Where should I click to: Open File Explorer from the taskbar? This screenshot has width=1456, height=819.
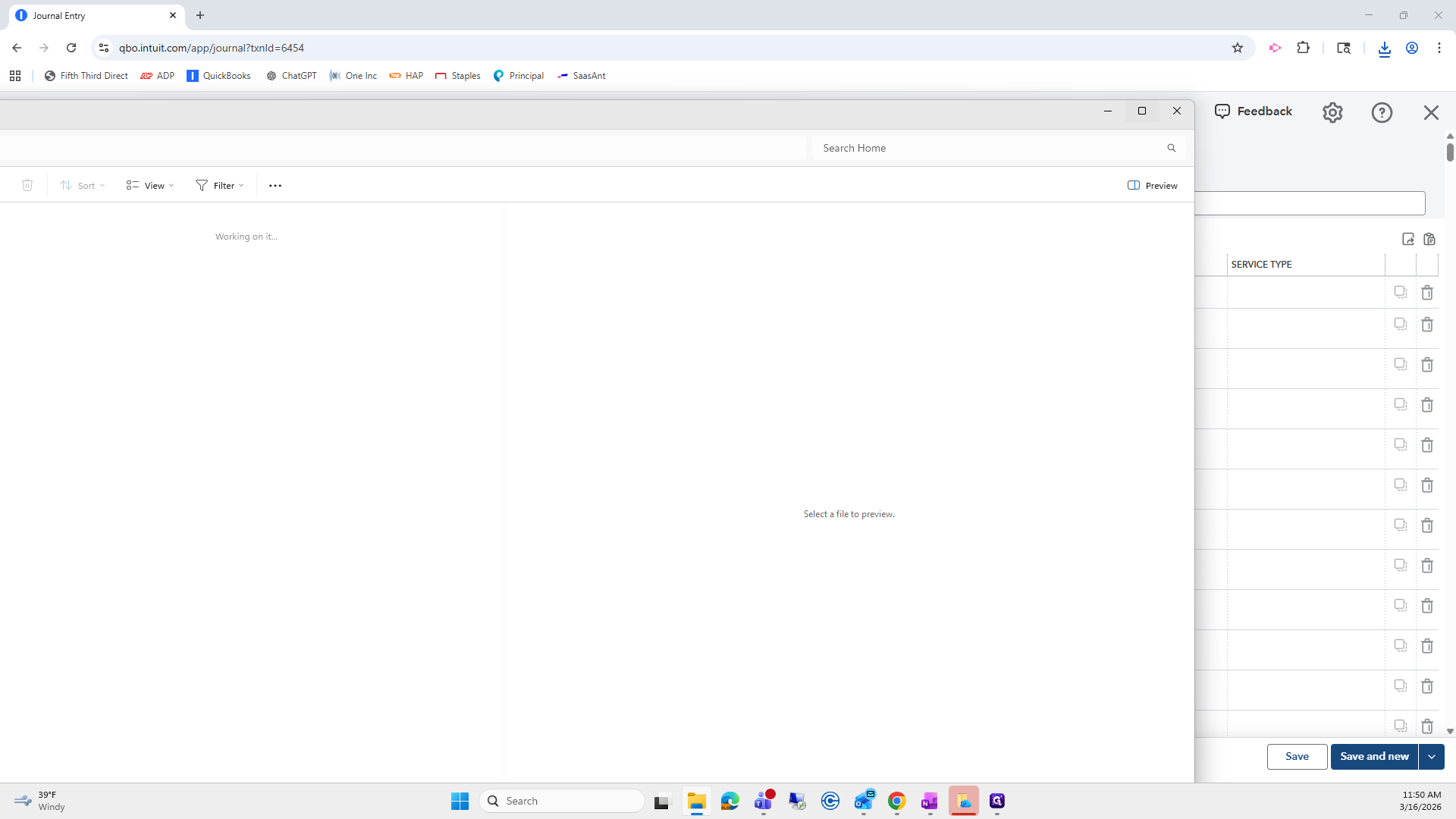pos(696,801)
